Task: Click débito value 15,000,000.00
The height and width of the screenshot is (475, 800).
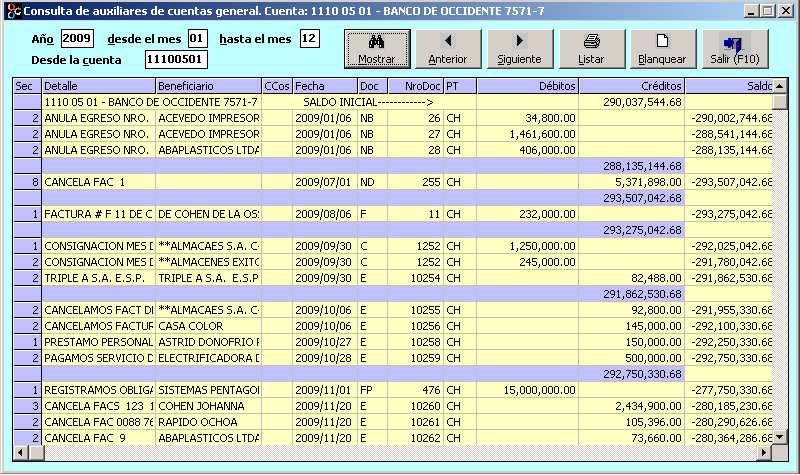Action: coord(540,390)
